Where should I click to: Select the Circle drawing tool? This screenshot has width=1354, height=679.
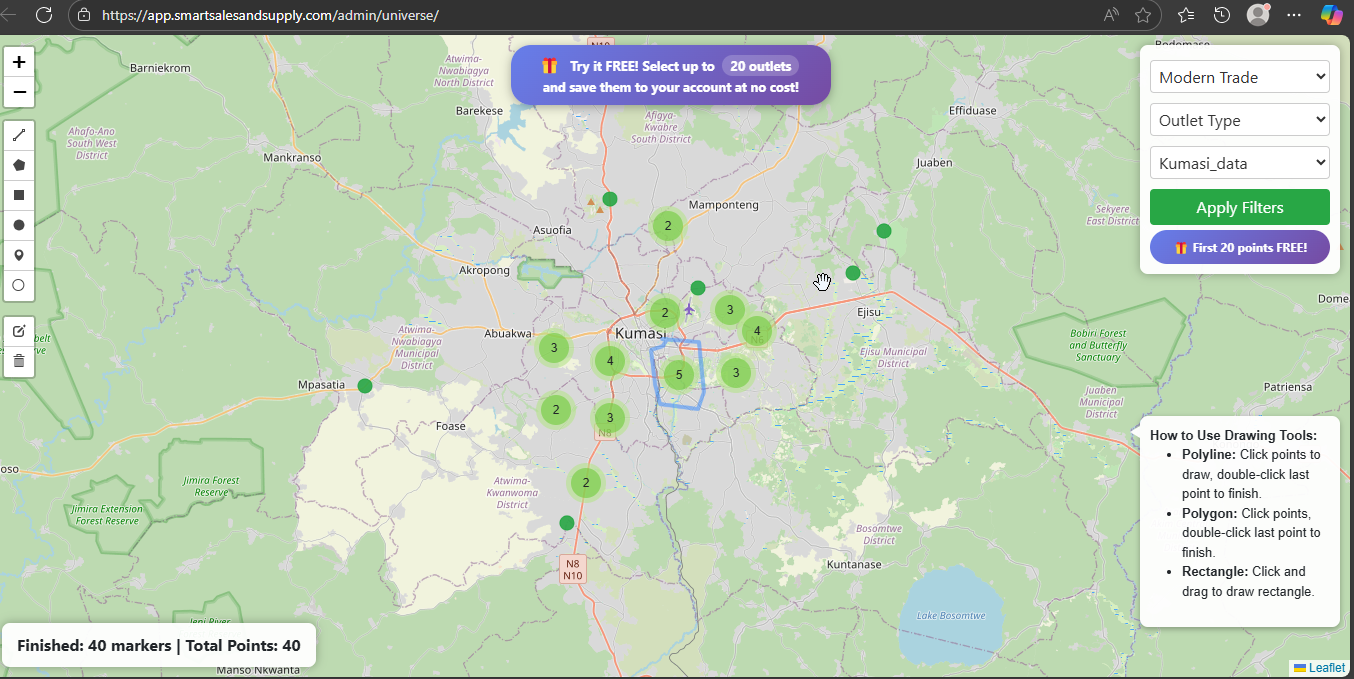coord(19,224)
